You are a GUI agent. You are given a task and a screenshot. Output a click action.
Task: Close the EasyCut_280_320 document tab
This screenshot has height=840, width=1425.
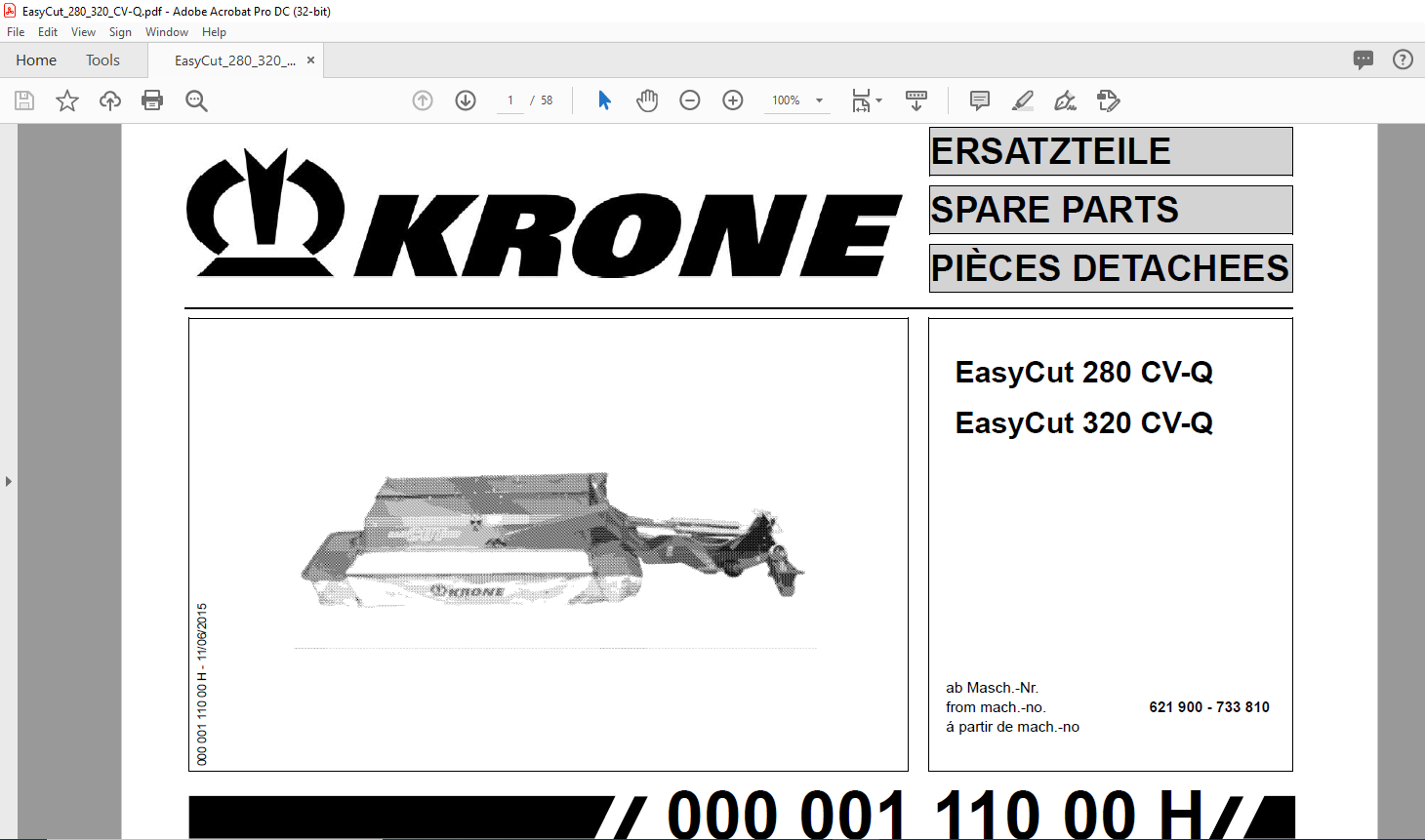coord(310,60)
